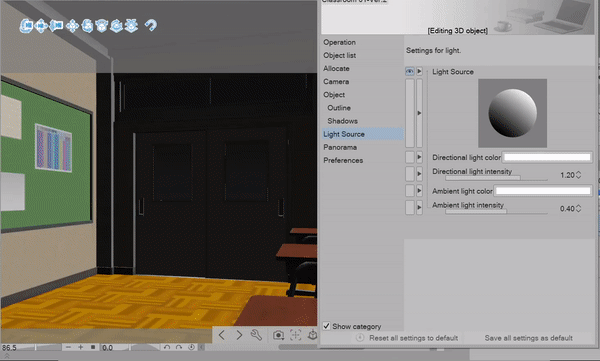The image size is (600, 361).
Task: Toggle display box beside Directional light color
Action: pyautogui.click(x=410, y=157)
